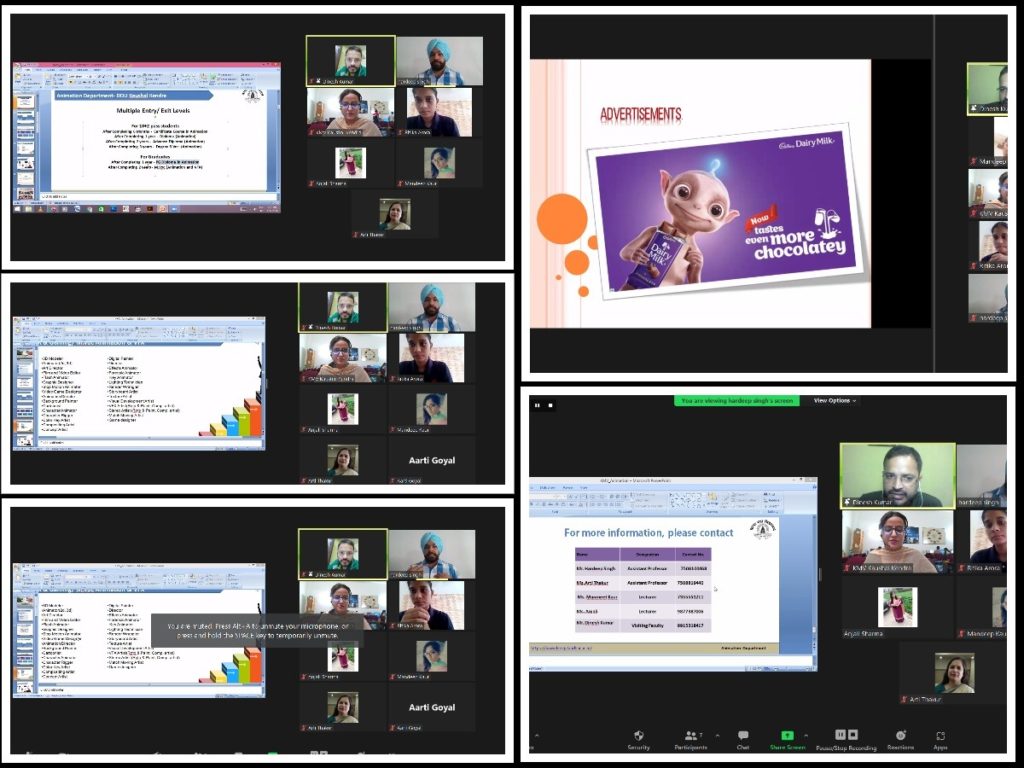
Task: Click the small pause icon above the contact slide
Action: point(537,406)
